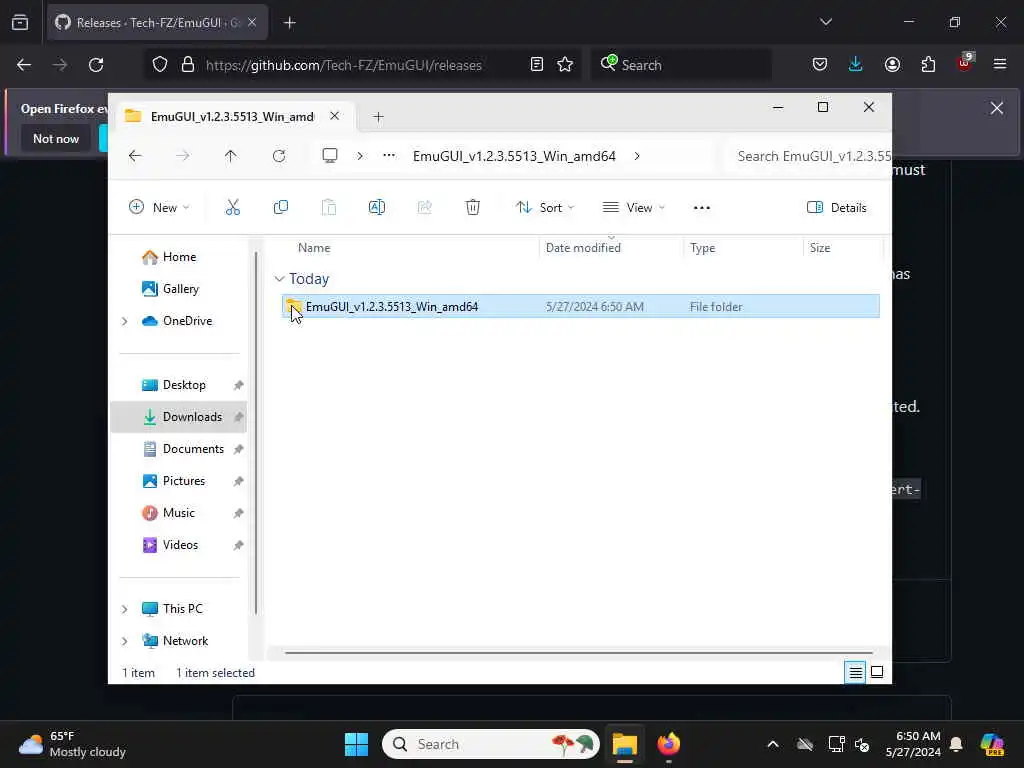Sort by the Name column header
Viewport: 1024px width, 768px height.
click(314, 248)
